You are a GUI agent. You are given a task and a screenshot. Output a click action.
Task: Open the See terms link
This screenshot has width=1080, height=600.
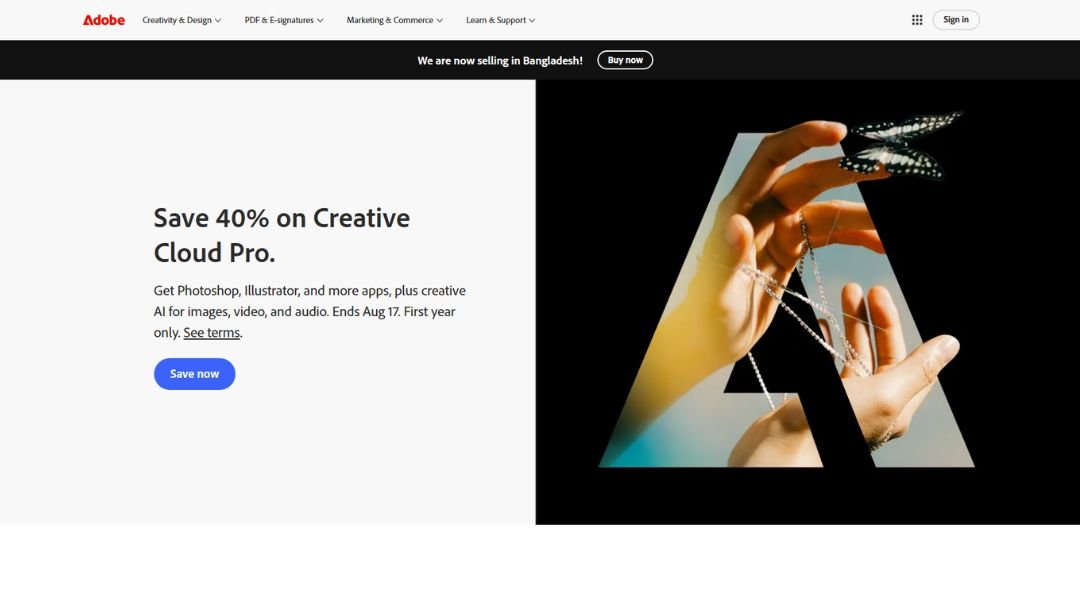click(211, 333)
